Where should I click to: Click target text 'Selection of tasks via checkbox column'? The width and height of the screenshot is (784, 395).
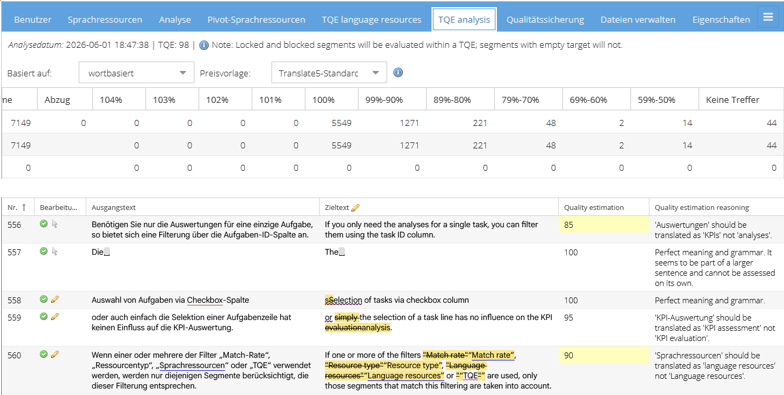point(398,300)
